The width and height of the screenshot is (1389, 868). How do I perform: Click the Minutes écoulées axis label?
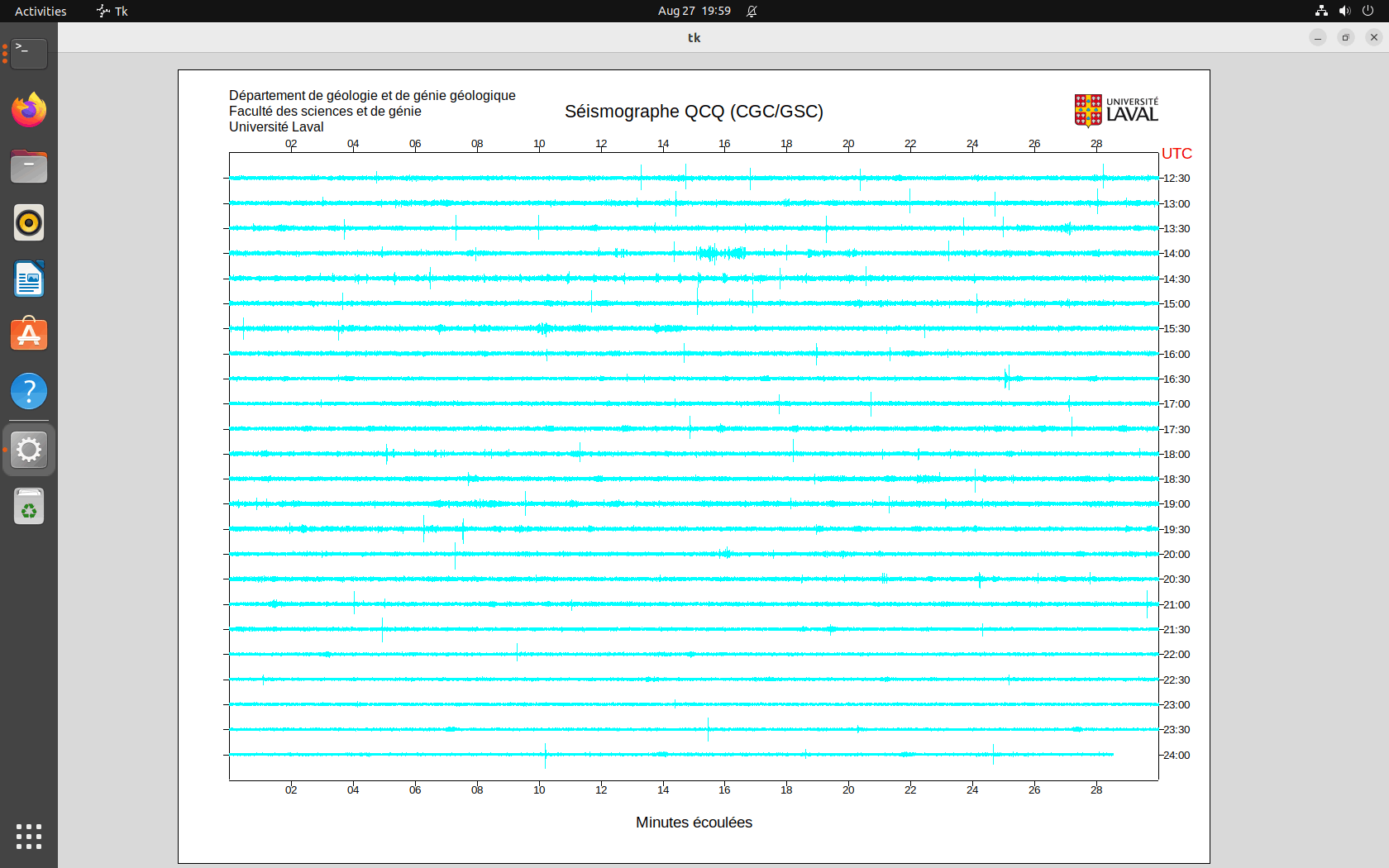coord(694,823)
